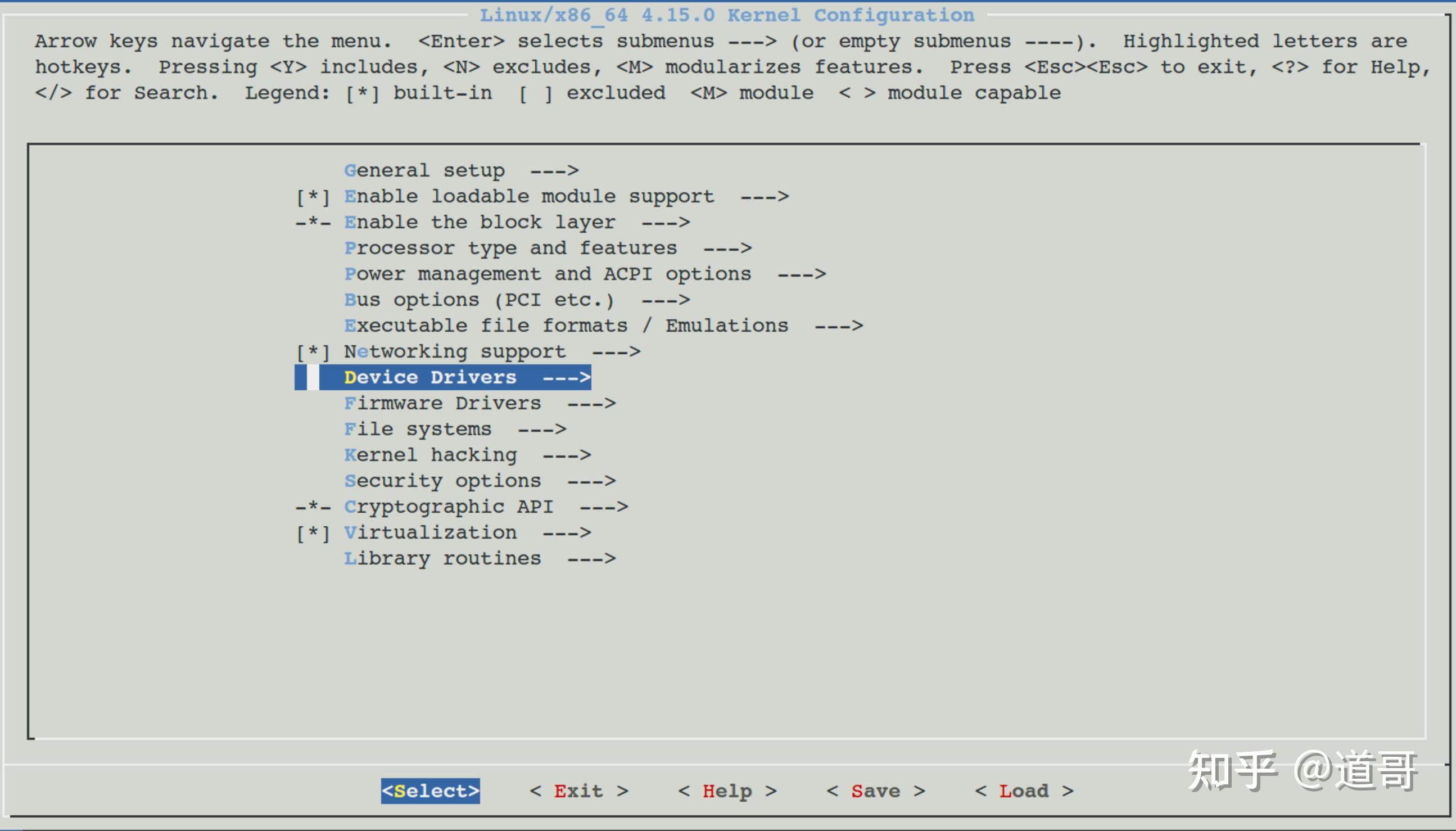Select the Security options menu entry

(444, 480)
